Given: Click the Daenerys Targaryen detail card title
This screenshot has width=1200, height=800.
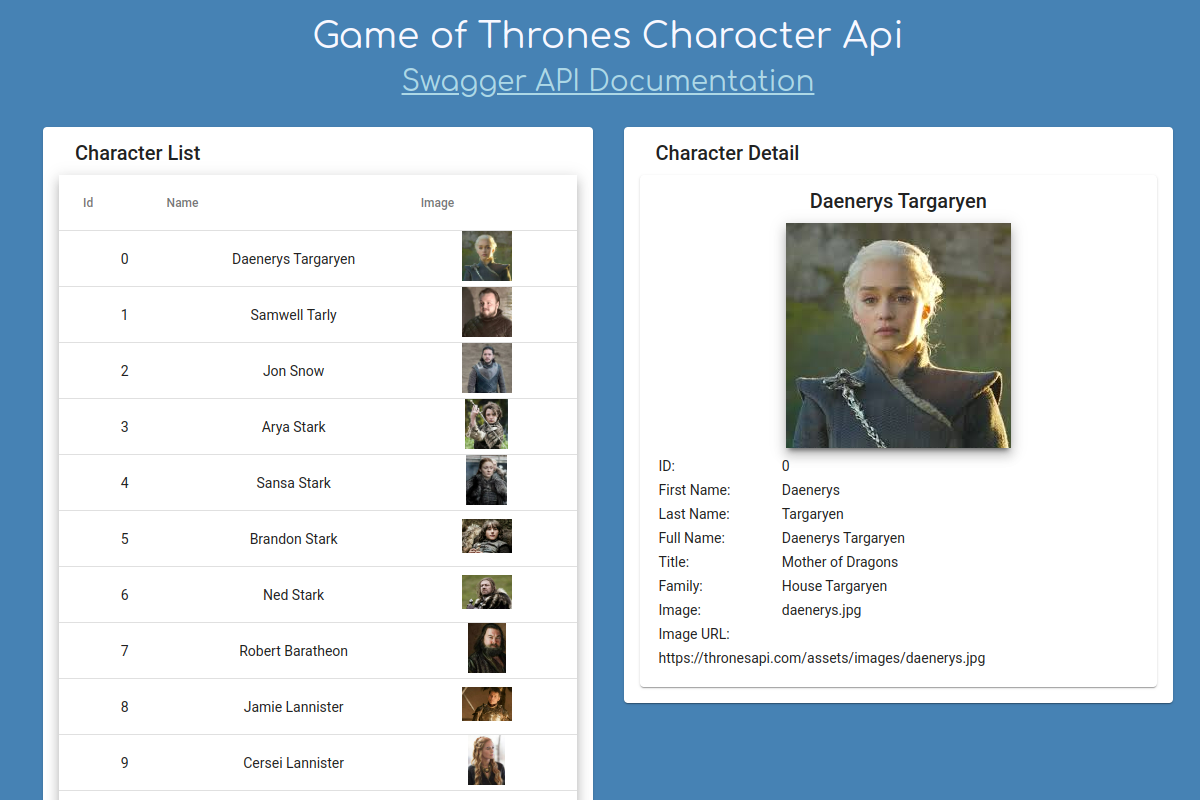Looking at the screenshot, I should tap(898, 201).
